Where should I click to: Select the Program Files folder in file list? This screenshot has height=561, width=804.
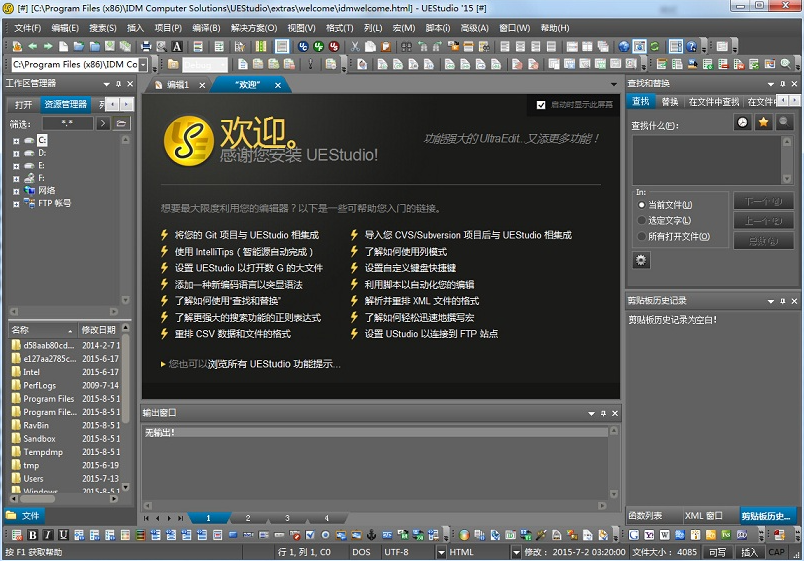48,398
